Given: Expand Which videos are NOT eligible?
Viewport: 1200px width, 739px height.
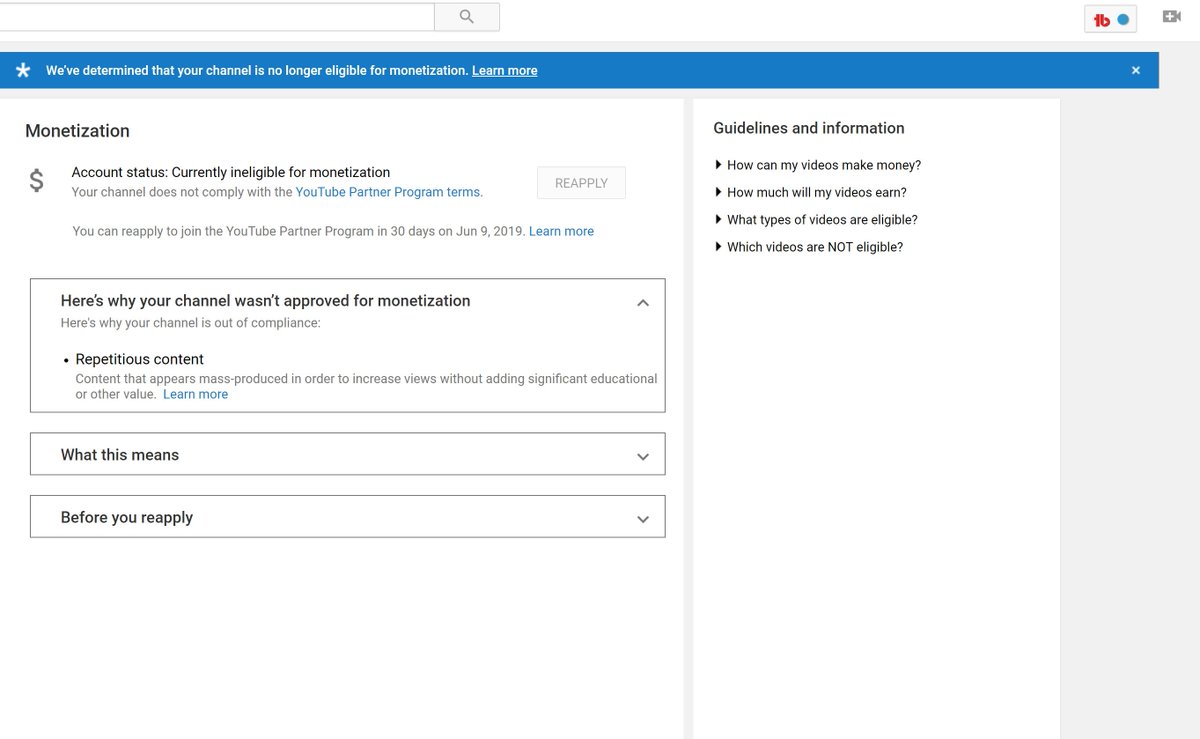Looking at the screenshot, I should [809, 247].
